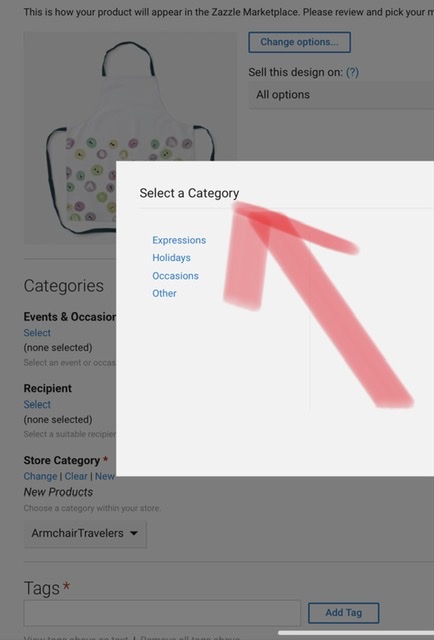Click Clear under Store Category

(76, 476)
